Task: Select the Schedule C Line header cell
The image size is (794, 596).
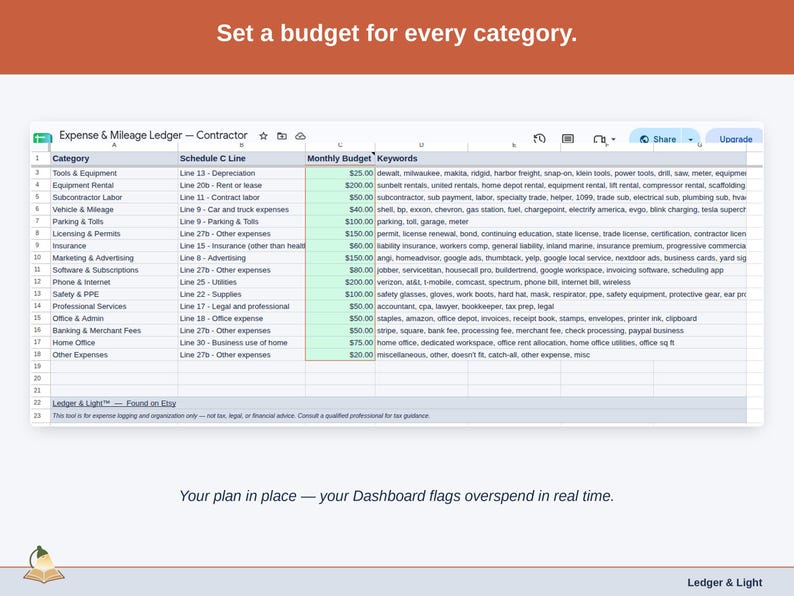Action: (x=242, y=158)
